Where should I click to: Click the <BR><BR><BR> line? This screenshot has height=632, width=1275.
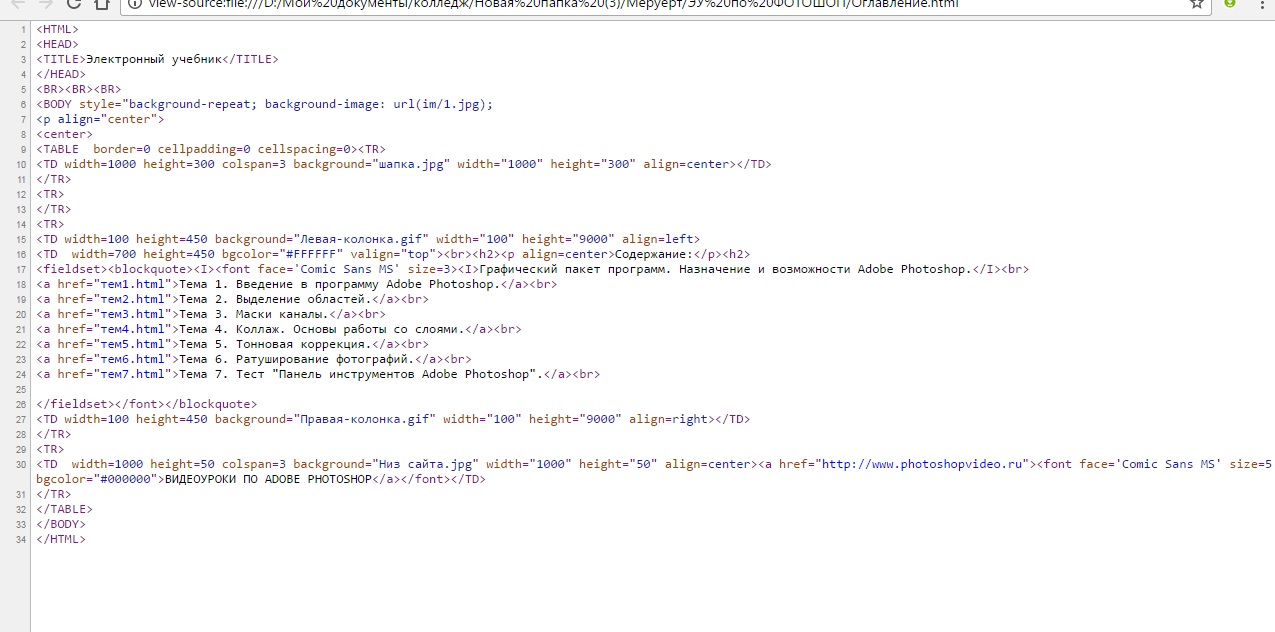click(79, 89)
